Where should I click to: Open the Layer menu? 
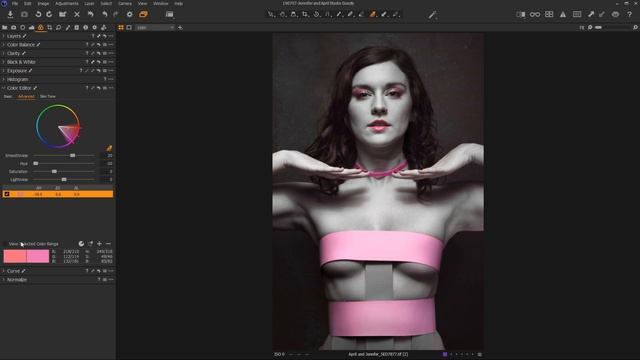pyautogui.click(x=89, y=3)
